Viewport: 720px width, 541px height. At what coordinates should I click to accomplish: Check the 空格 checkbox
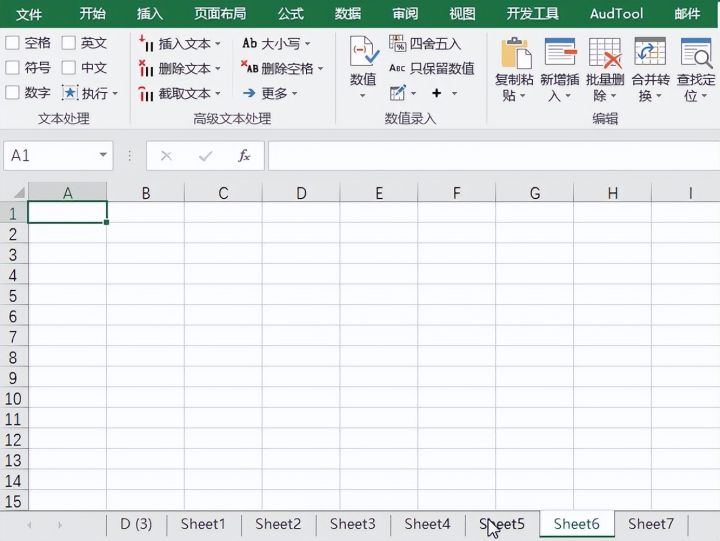[x=12, y=43]
